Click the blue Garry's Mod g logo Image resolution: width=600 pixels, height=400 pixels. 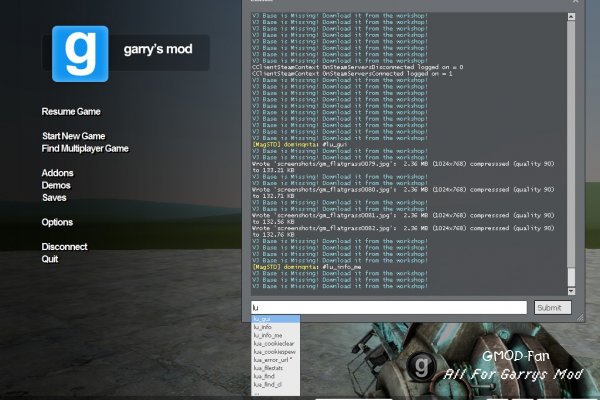click(80, 54)
